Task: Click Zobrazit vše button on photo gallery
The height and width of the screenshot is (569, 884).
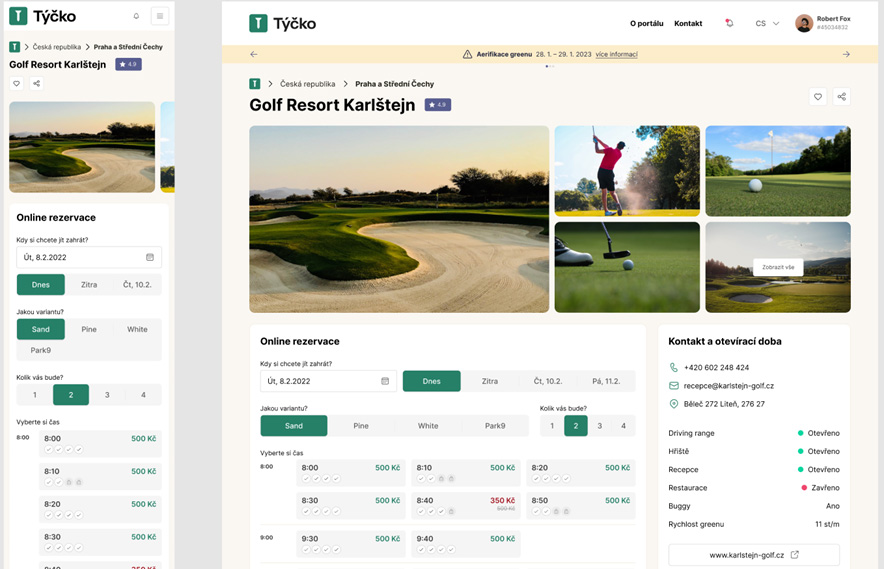Action: click(x=778, y=267)
